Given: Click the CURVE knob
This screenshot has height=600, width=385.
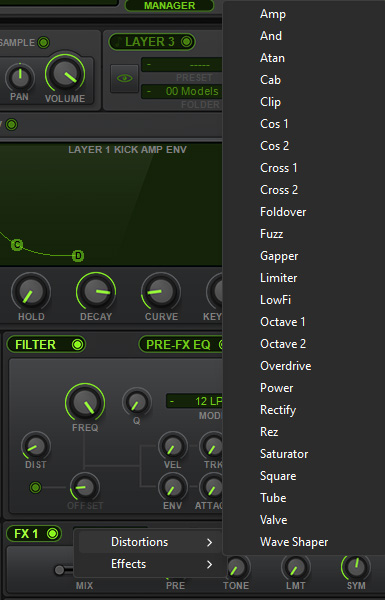Looking at the screenshot, I should pos(161,292).
